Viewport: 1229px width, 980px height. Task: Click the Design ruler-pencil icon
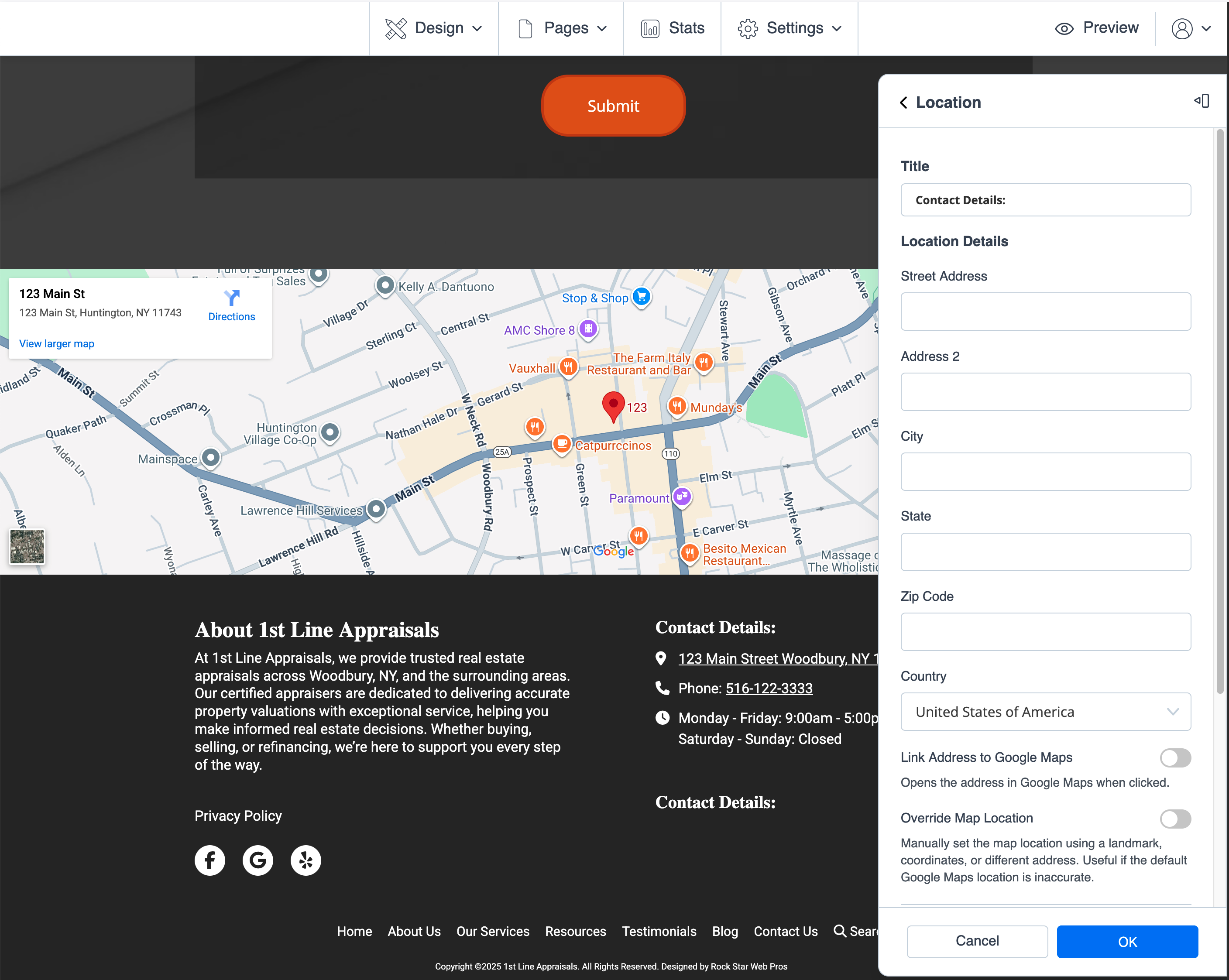(395, 28)
